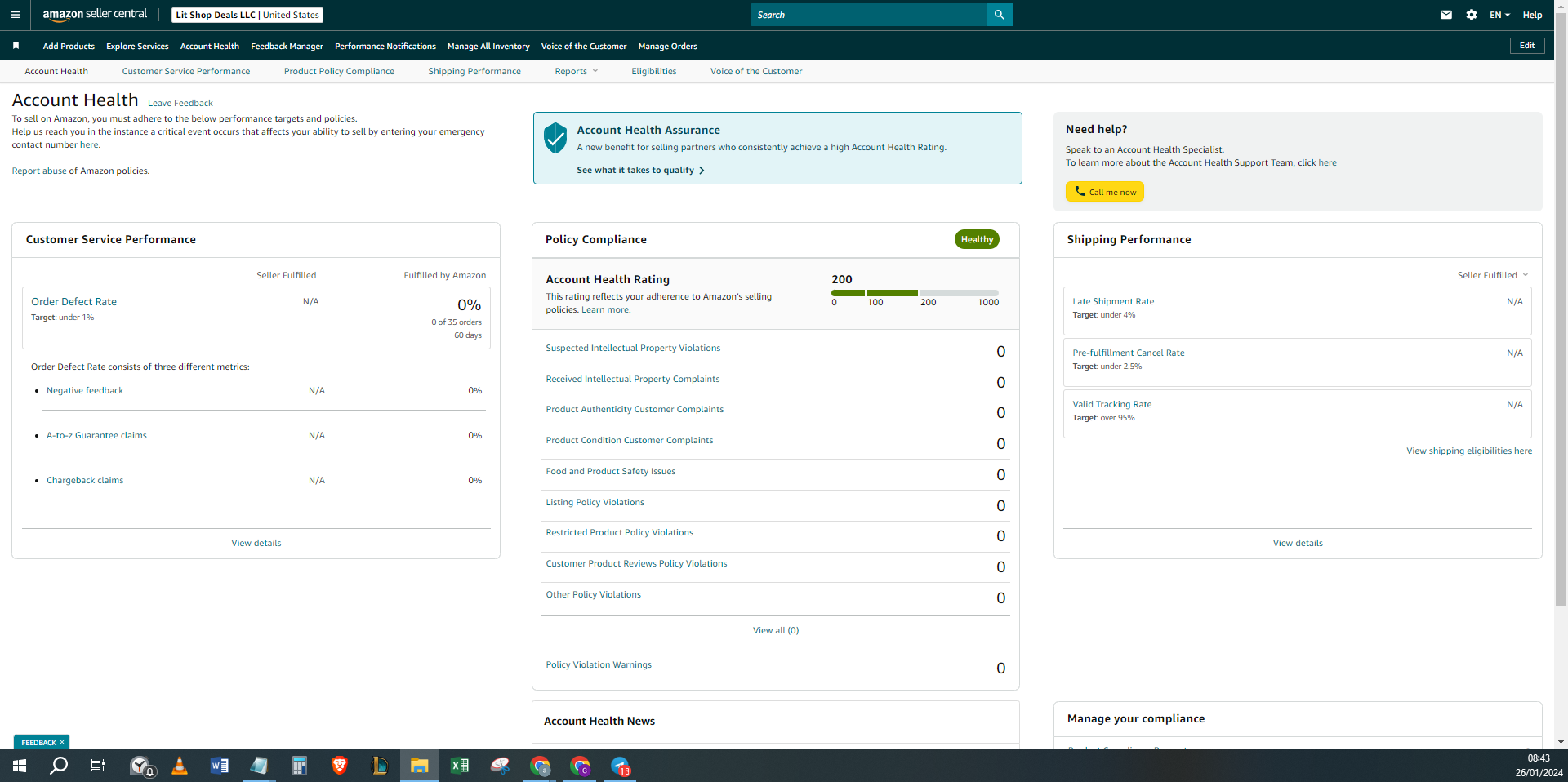Open Add Products in the top navigation
This screenshot has width=1568, height=782.
coord(69,46)
